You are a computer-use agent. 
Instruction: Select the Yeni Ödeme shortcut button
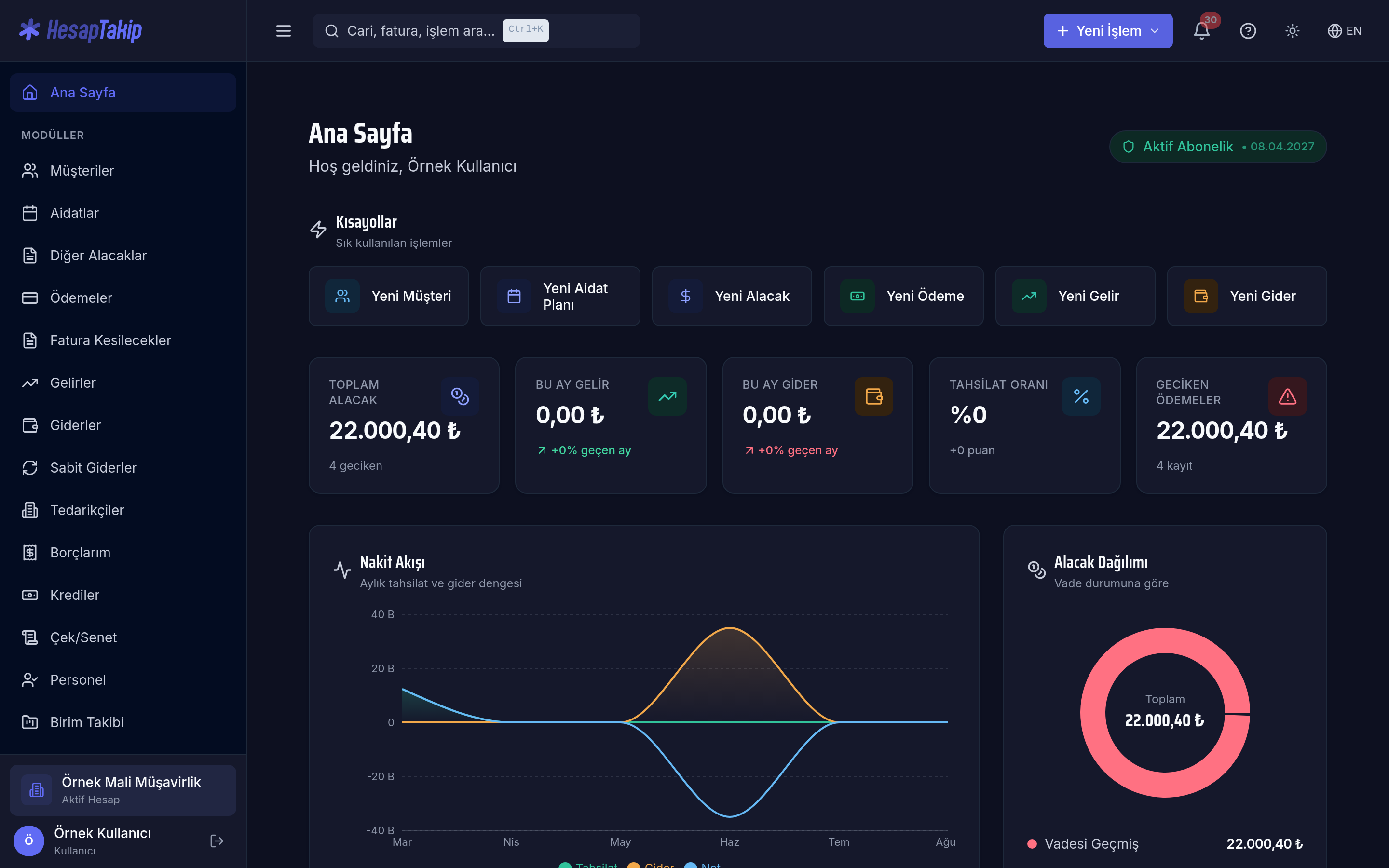click(x=903, y=296)
